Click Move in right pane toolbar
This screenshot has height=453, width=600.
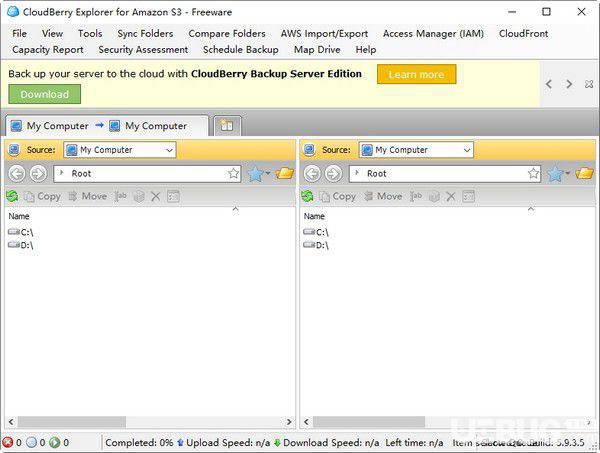tap(383, 196)
